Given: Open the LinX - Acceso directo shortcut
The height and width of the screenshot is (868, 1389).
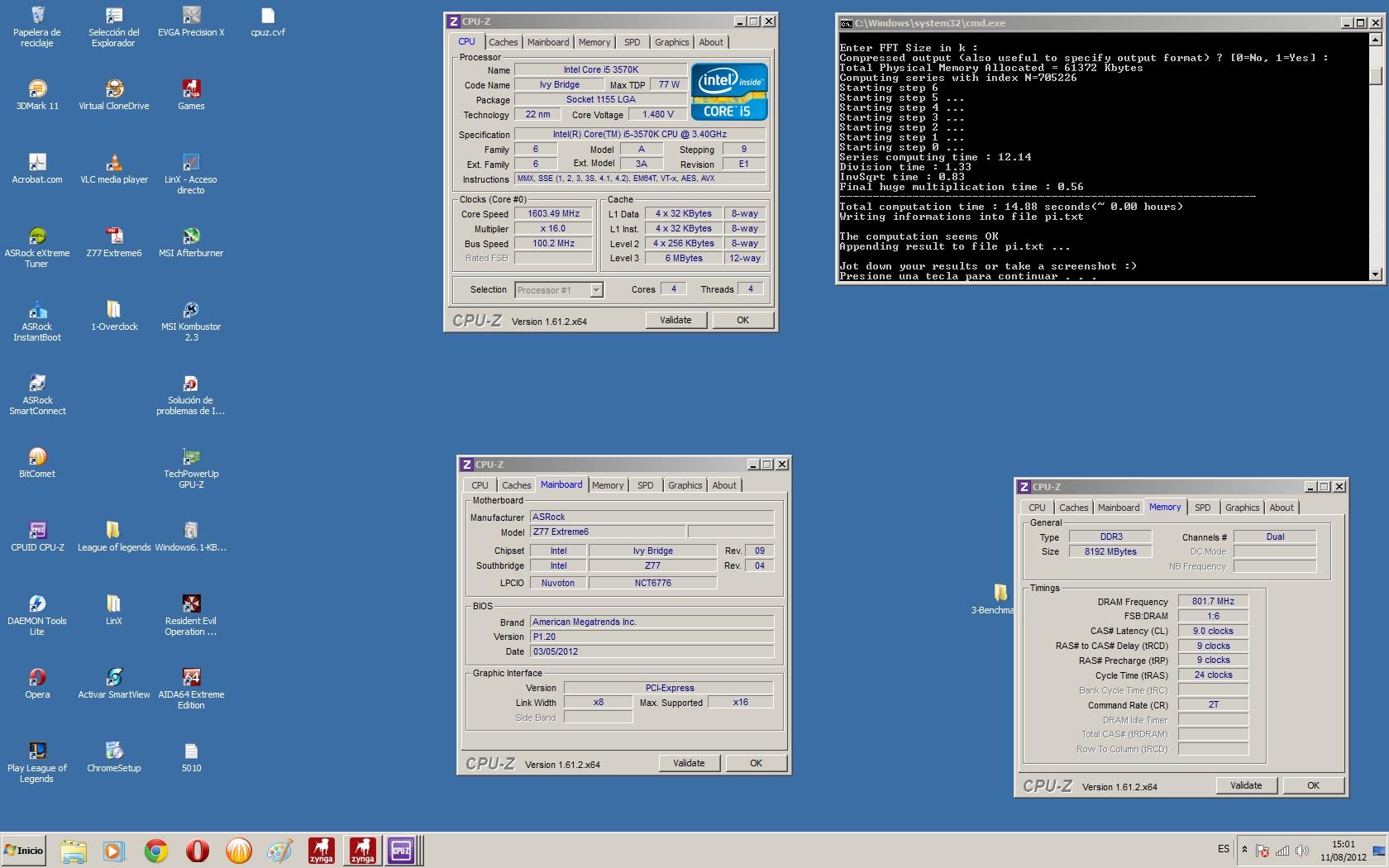Looking at the screenshot, I should [x=191, y=174].
